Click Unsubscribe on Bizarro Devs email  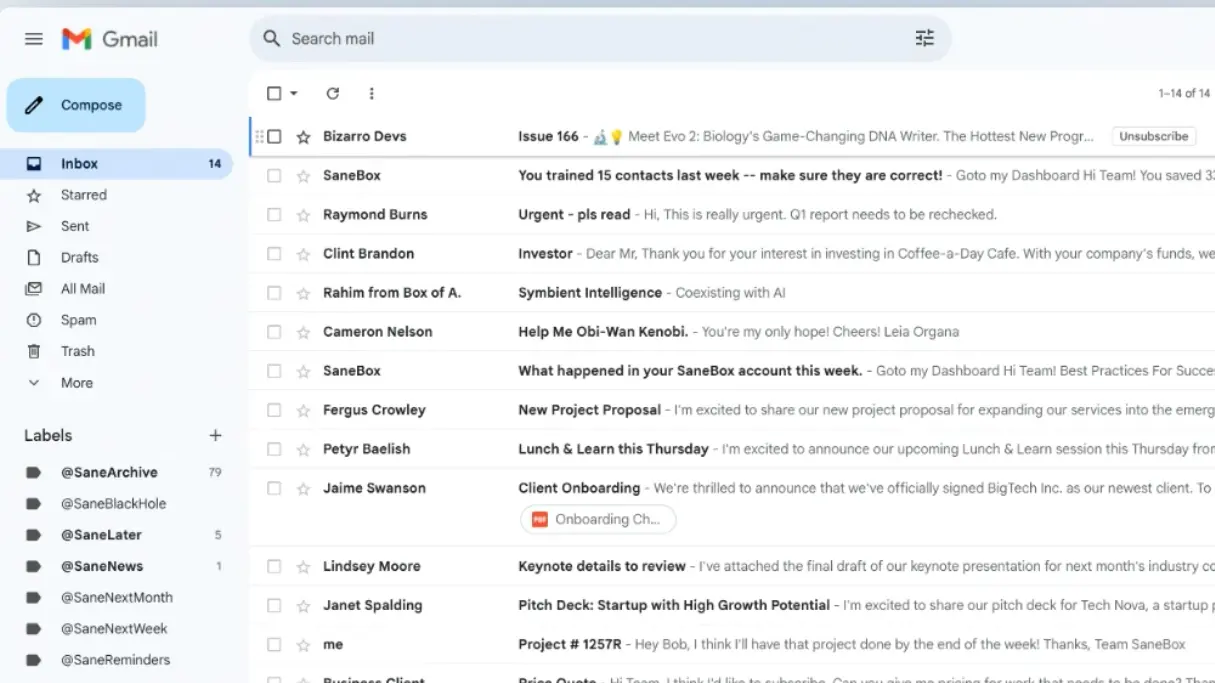[1153, 136]
